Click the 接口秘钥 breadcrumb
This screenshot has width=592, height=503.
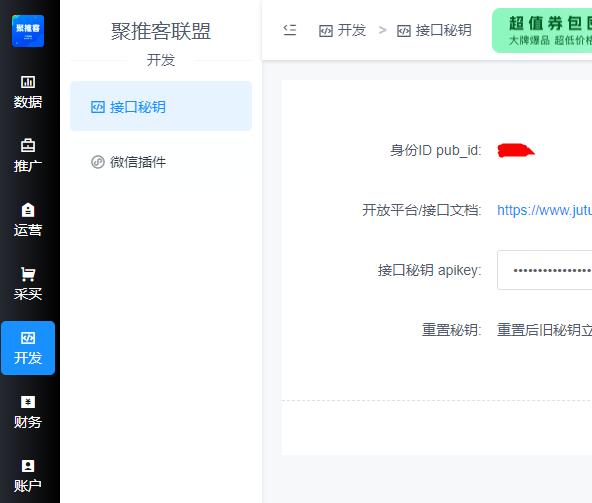pyautogui.click(x=434, y=30)
